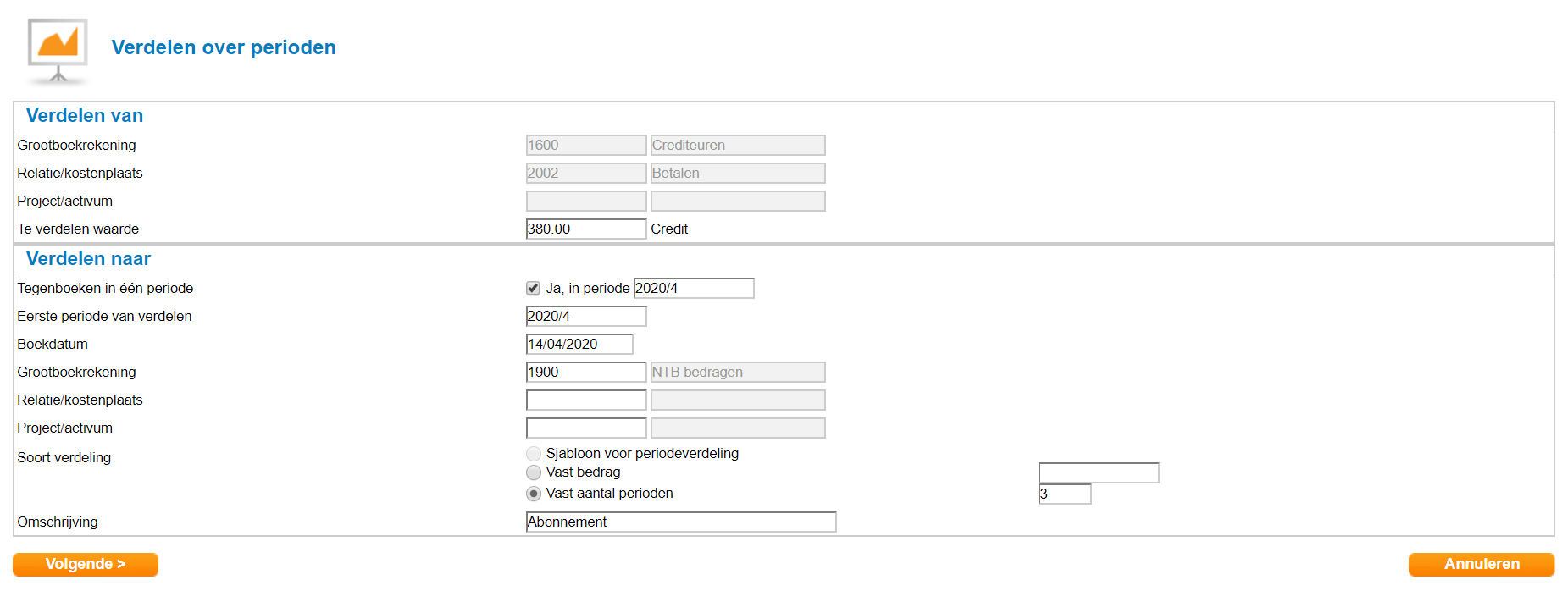Screen dimensions: 1568x591
Task: Focus the 'Te verdelen waarde' amount field
Action: tap(585, 229)
